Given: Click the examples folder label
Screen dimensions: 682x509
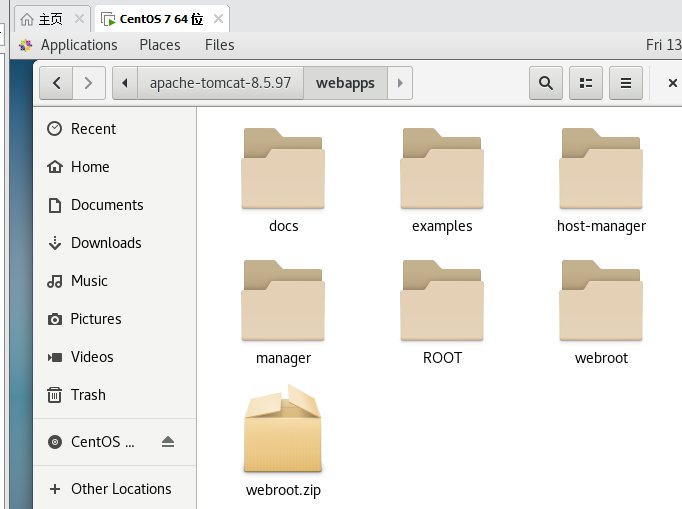Looking at the screenshot, I should tap(442, 226).
